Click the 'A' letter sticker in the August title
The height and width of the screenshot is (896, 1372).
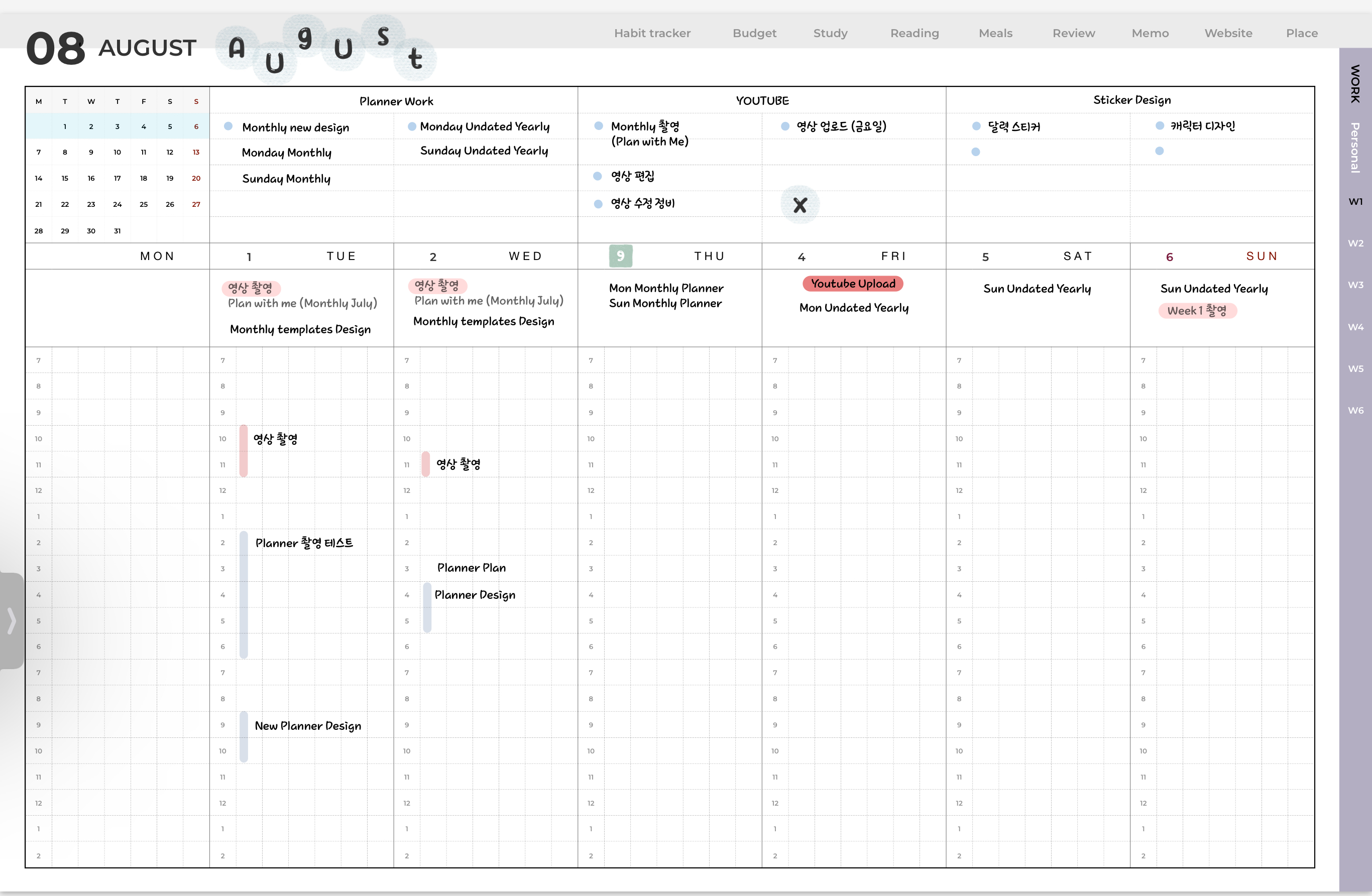237,48
